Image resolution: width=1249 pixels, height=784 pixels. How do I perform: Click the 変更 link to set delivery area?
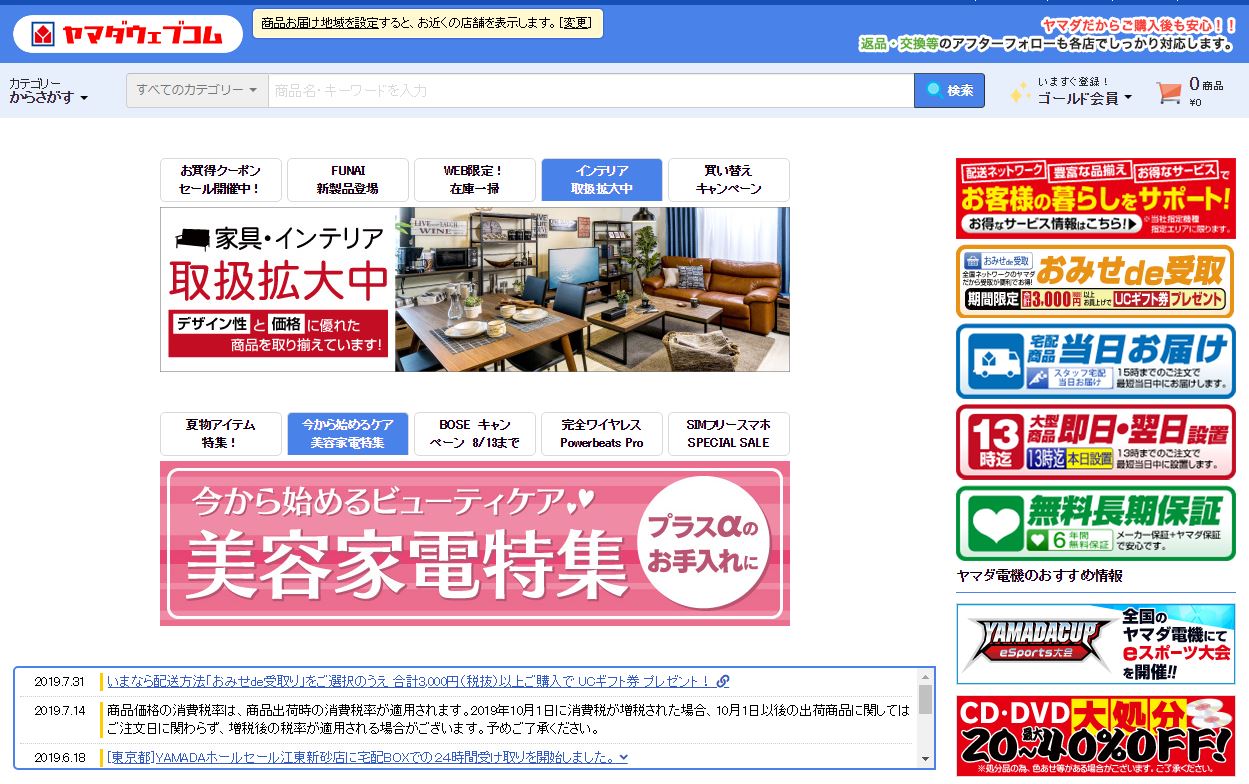pos(576,21)
